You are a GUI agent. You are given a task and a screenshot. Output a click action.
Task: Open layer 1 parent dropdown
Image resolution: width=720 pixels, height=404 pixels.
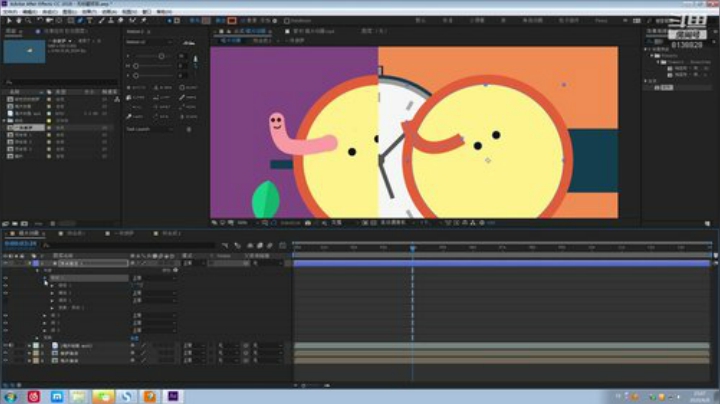pyautogui.click(x=269, y=263)
